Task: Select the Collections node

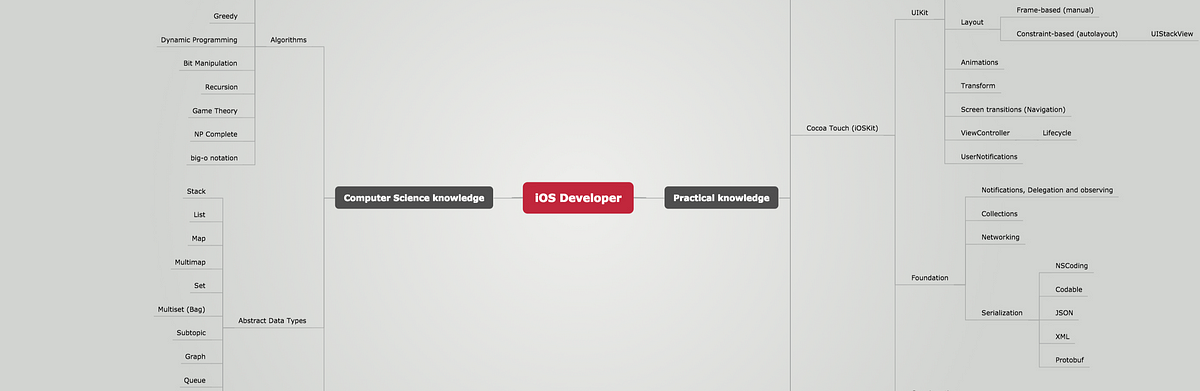Action: click(x=999, y=214)
